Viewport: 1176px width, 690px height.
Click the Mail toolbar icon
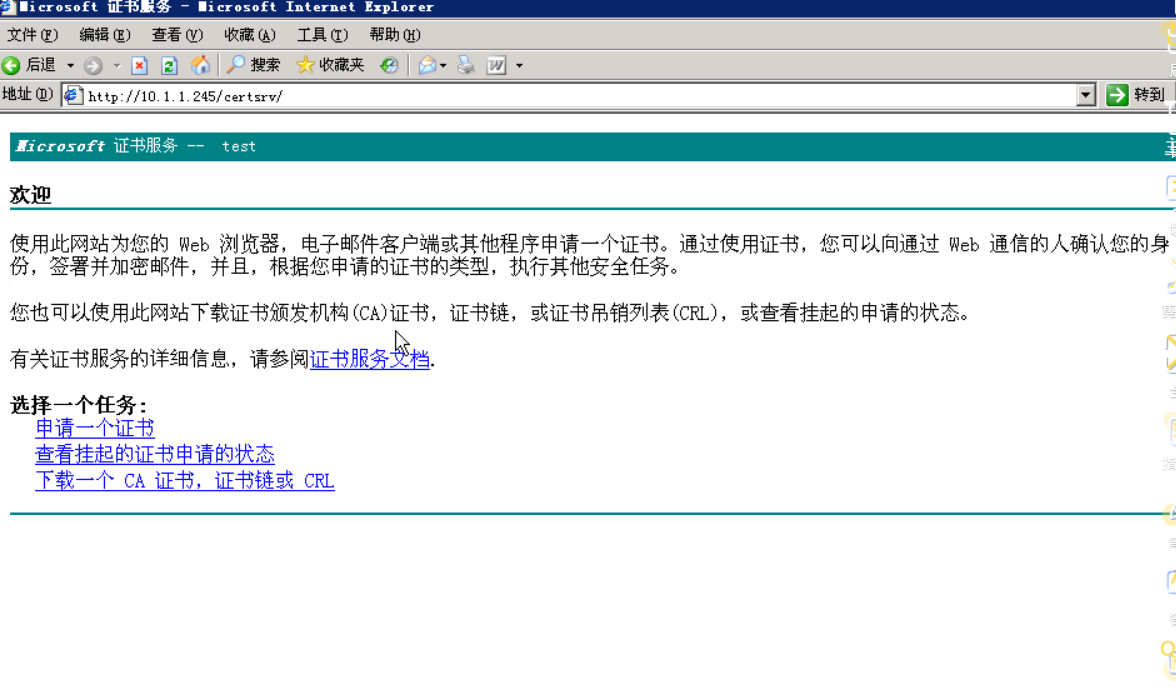click(x=427, y=65)
